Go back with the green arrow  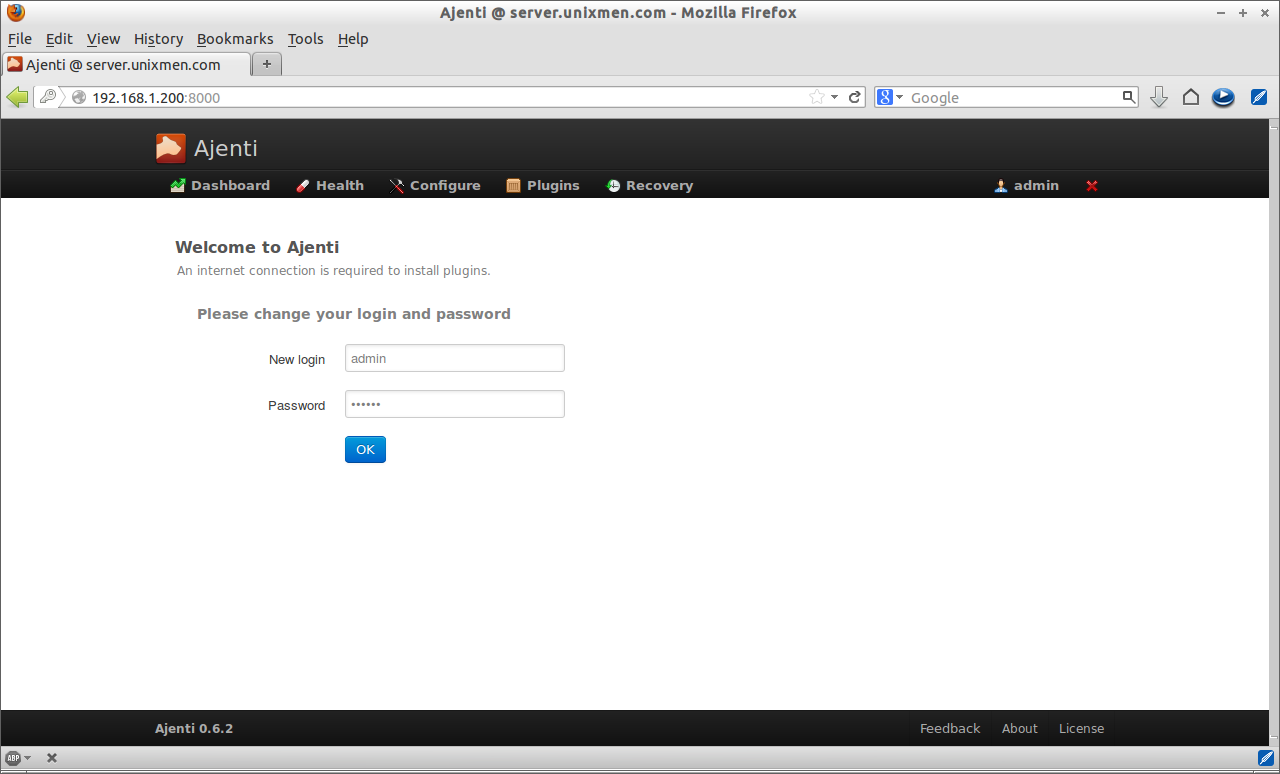click(17, 97)
